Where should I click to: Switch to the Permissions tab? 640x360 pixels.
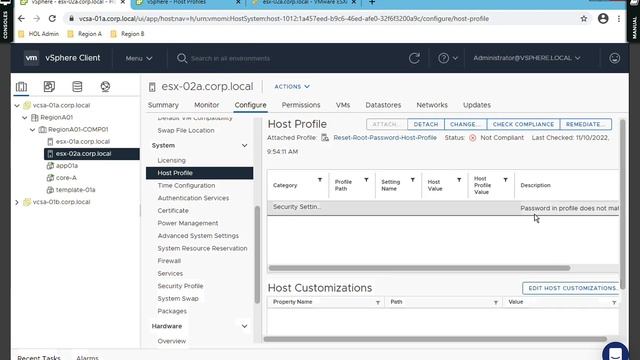[301, 105]
